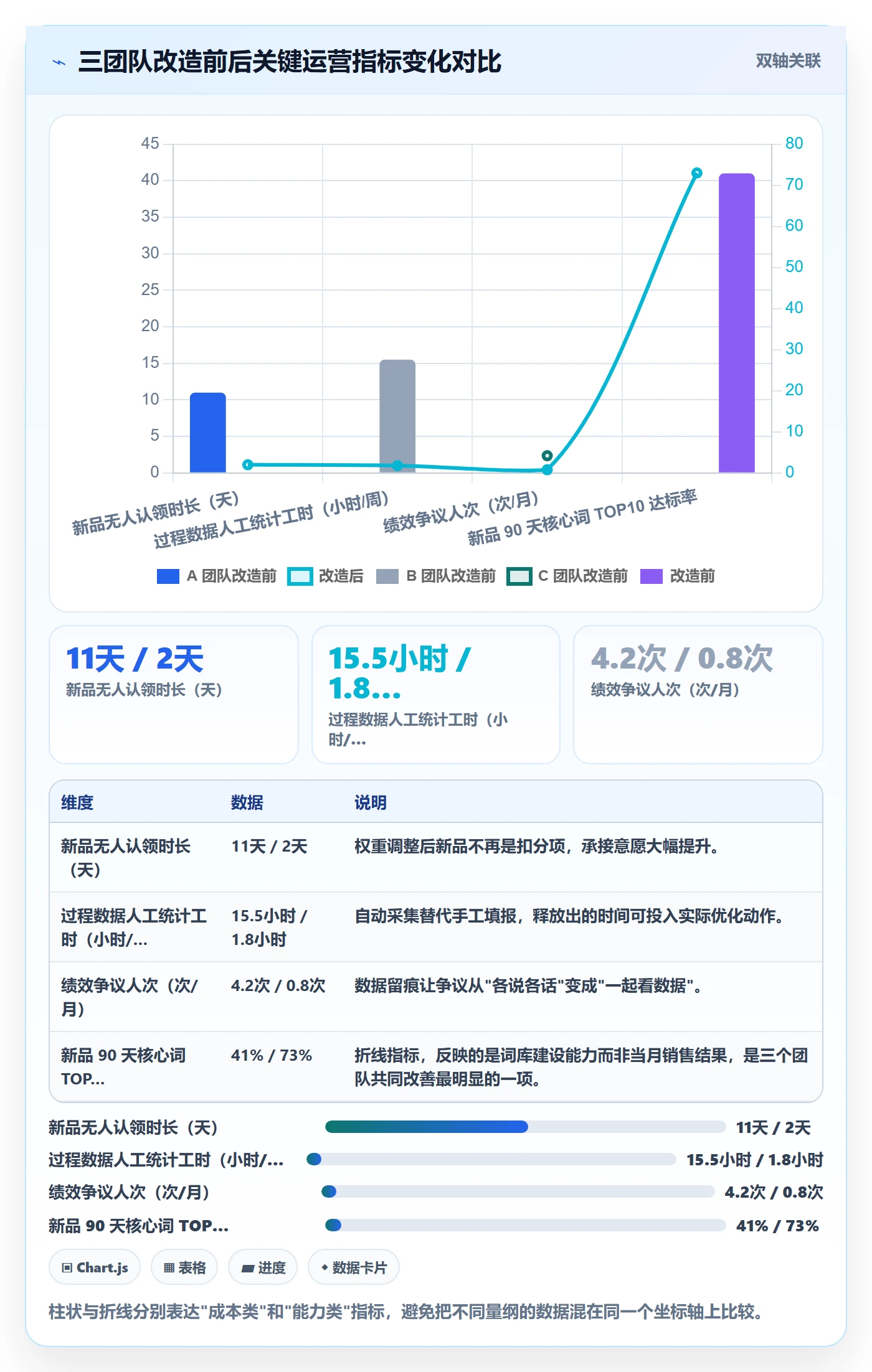Click the dark green C team data point
Screen dimensions: 872x1372
tap(547, 456)
